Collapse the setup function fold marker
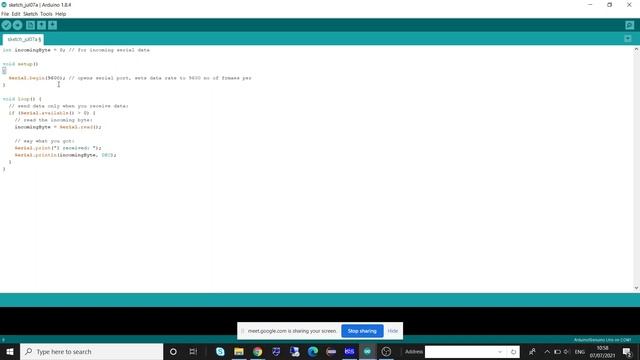Viewport: 640px width, 360px height. pyautogui.click(x=4, y=71)
